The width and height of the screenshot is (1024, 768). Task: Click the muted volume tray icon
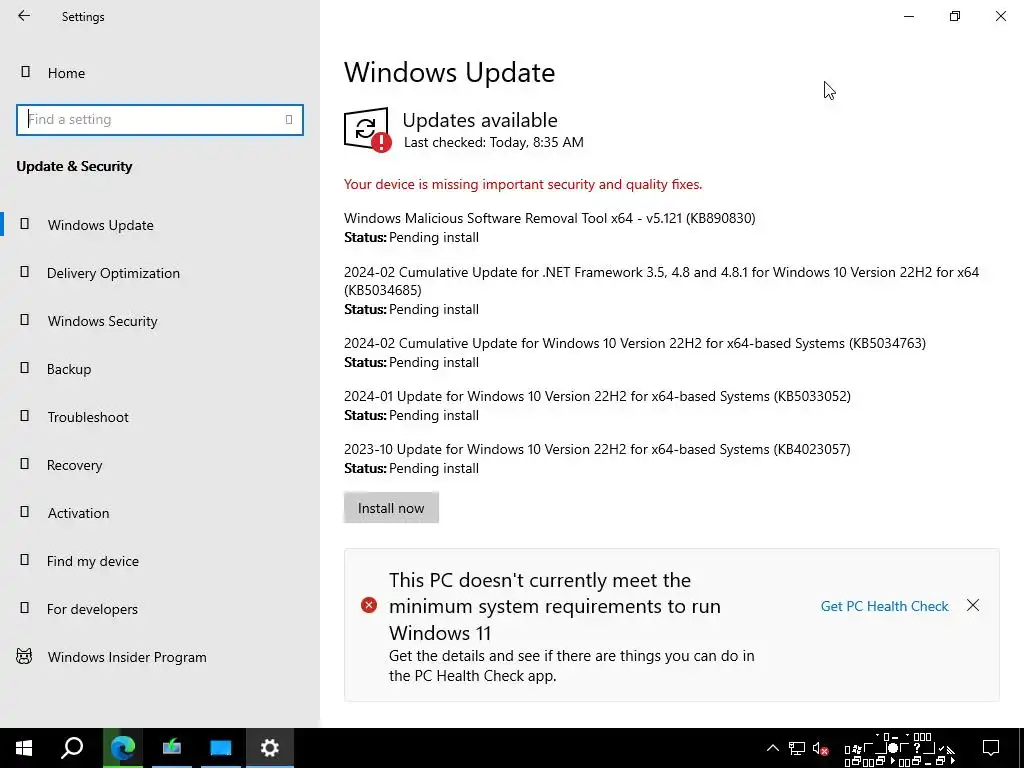coord(821,749)
